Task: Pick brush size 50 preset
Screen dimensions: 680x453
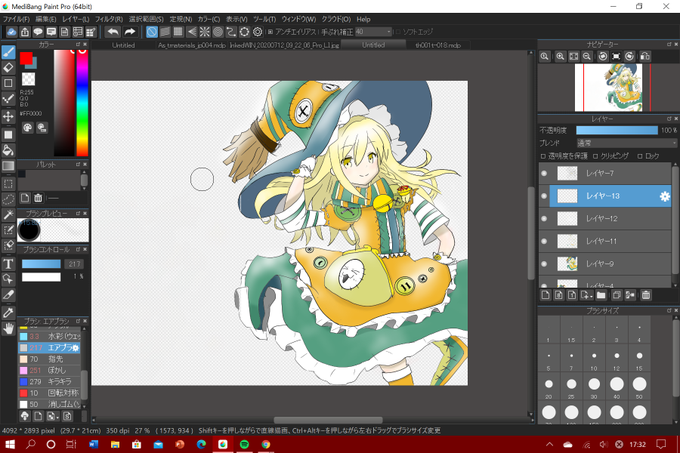Action: (639, 384)
